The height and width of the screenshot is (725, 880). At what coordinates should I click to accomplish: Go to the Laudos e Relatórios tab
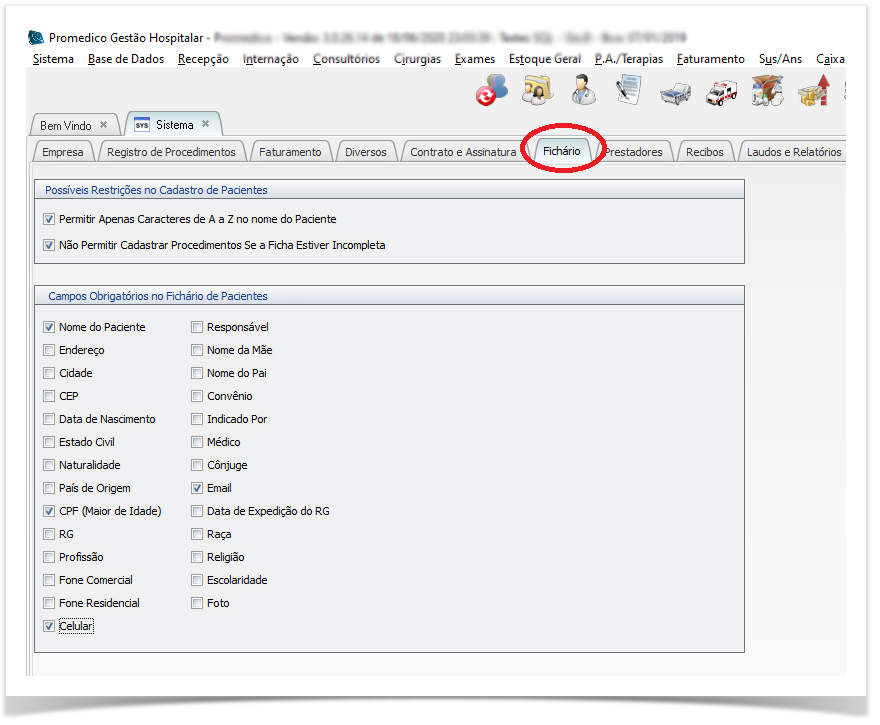click(x=794, y=152)
